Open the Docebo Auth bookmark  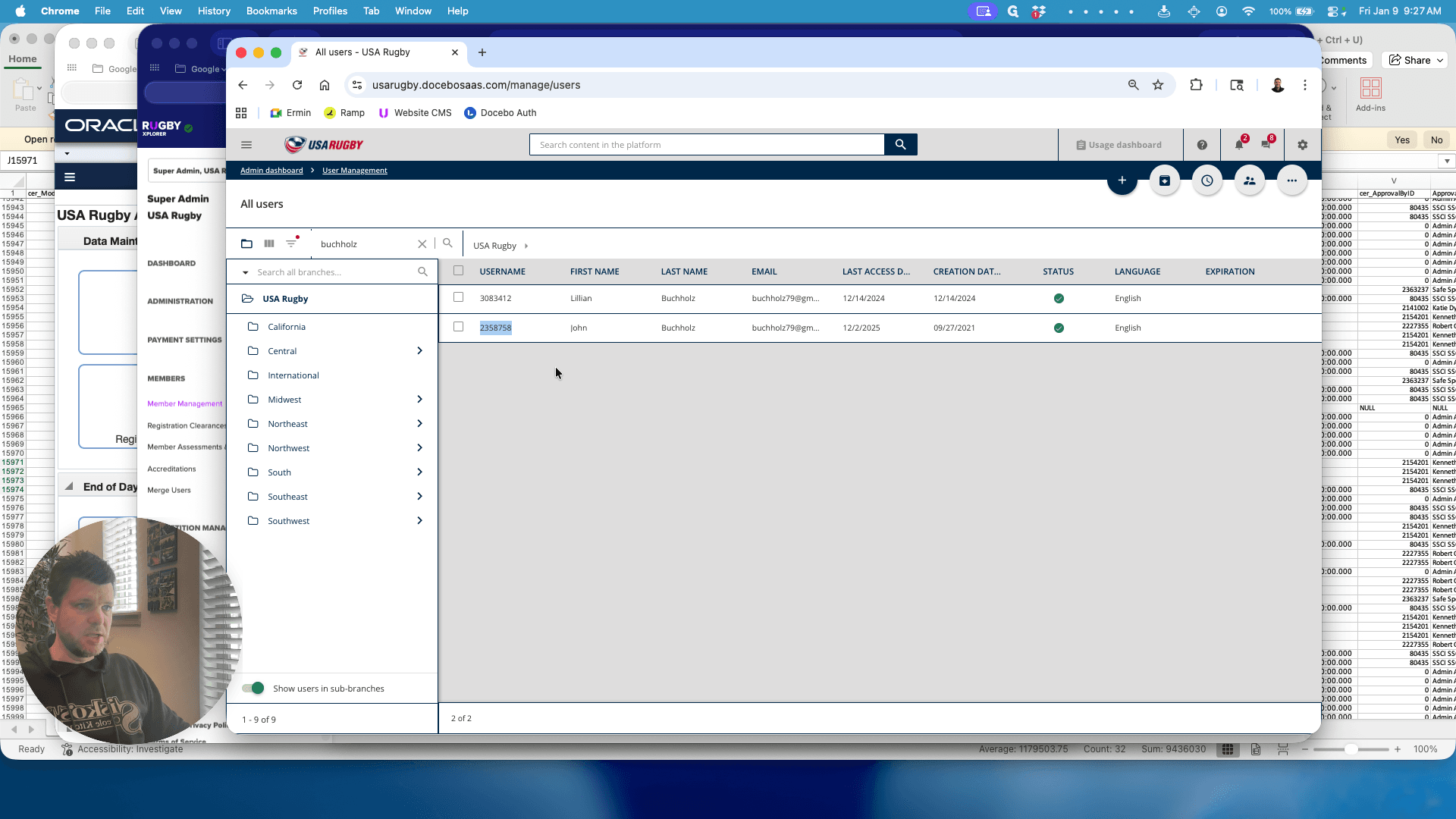[500, 113]
